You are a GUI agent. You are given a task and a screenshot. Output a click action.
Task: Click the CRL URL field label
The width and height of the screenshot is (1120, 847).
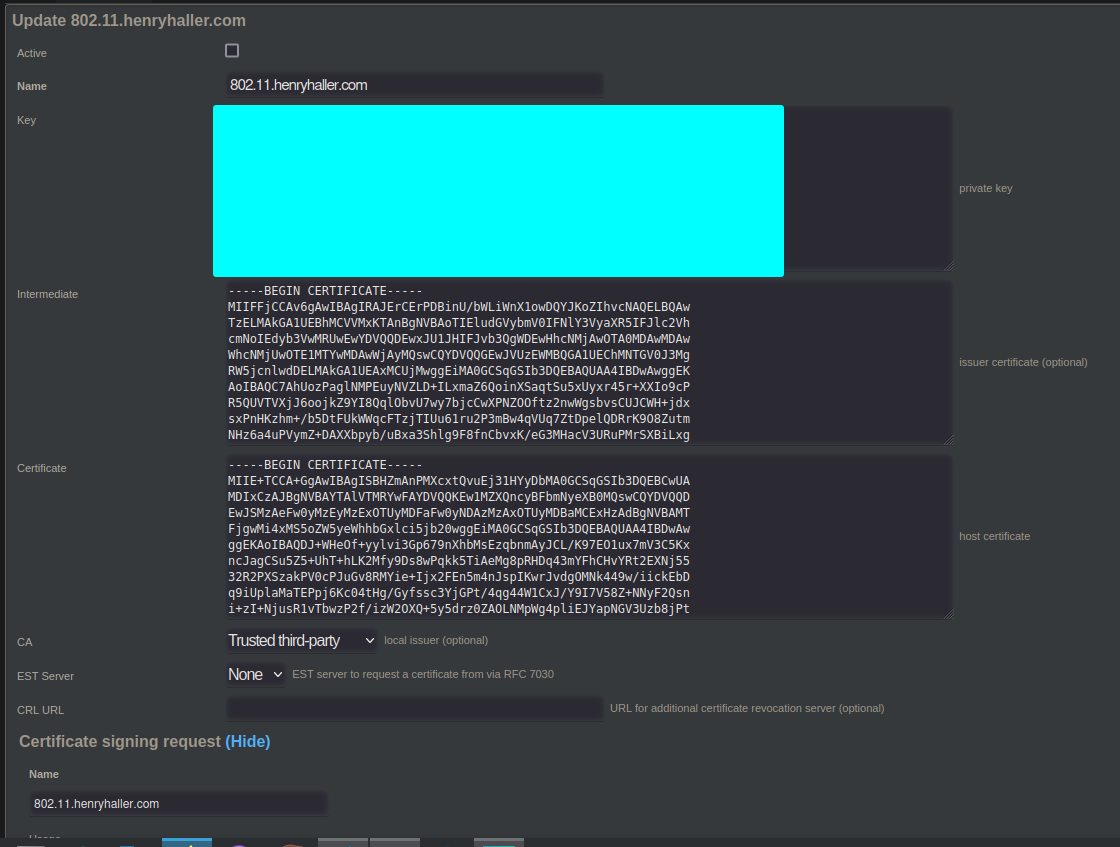(x=40, y=710)
